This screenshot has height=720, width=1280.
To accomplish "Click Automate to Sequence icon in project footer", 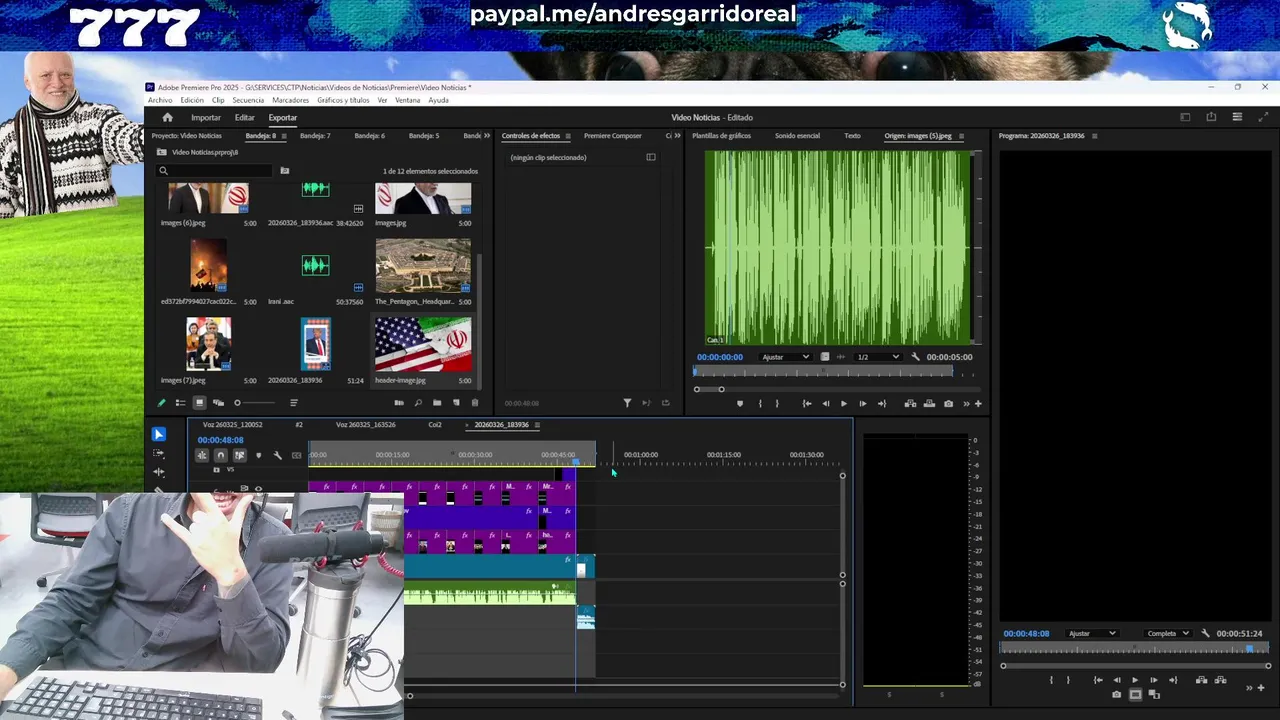I will point(398,403).
